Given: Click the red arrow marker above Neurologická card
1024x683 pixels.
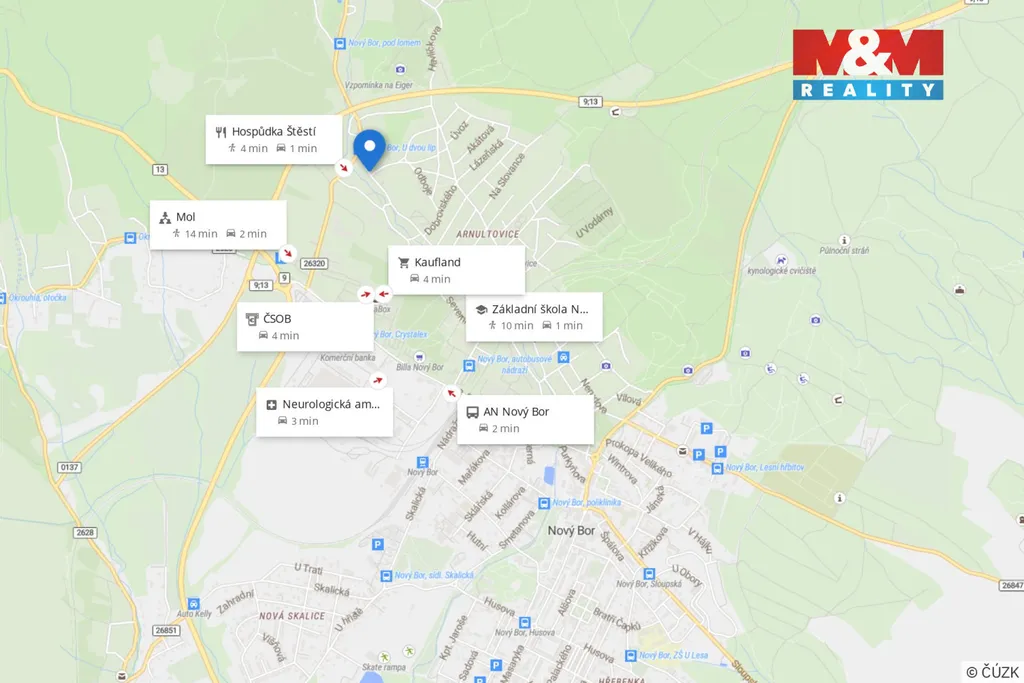Looking at the screenshot, I should [x=377, y=380].
